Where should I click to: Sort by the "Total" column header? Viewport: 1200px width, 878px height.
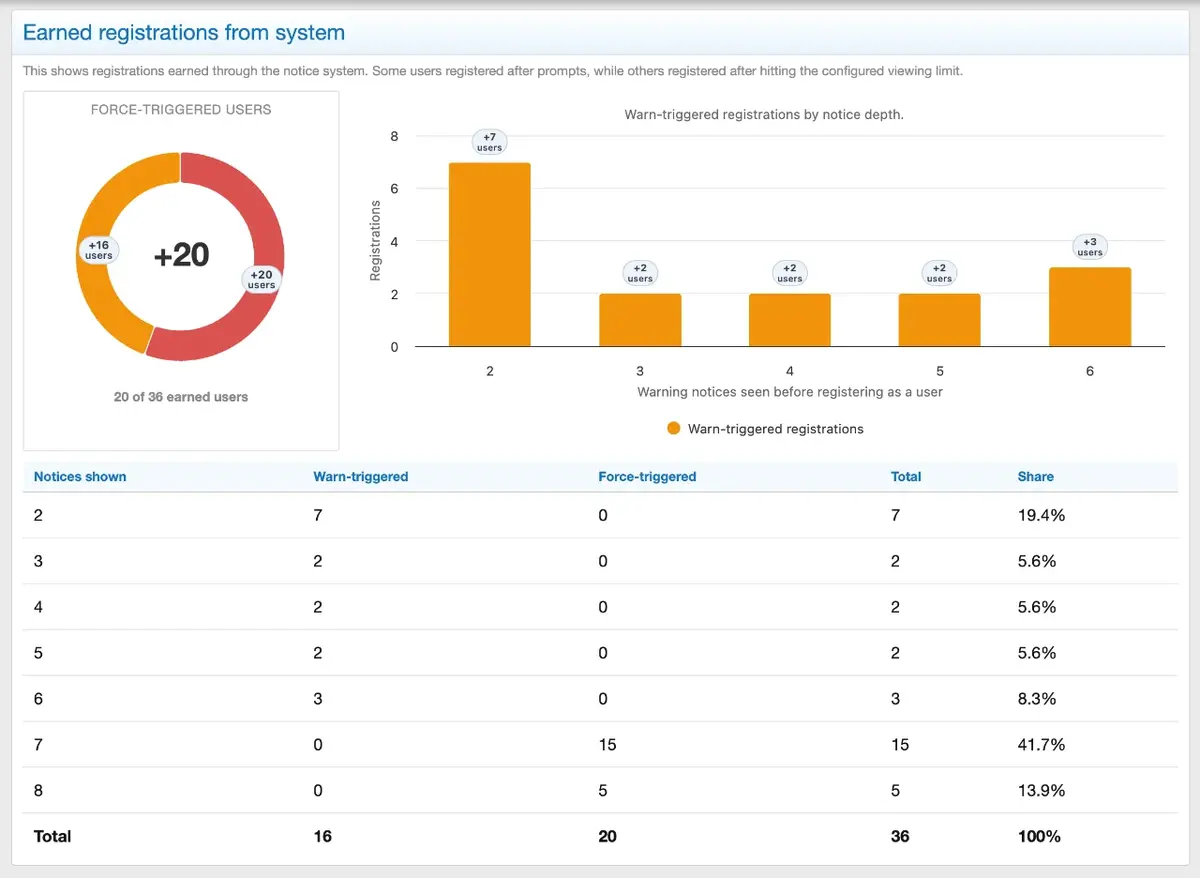(x=905, y=477)
